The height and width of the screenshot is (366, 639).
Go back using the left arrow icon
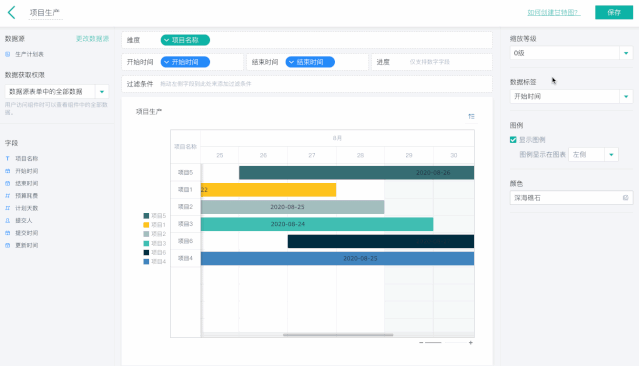11,12
